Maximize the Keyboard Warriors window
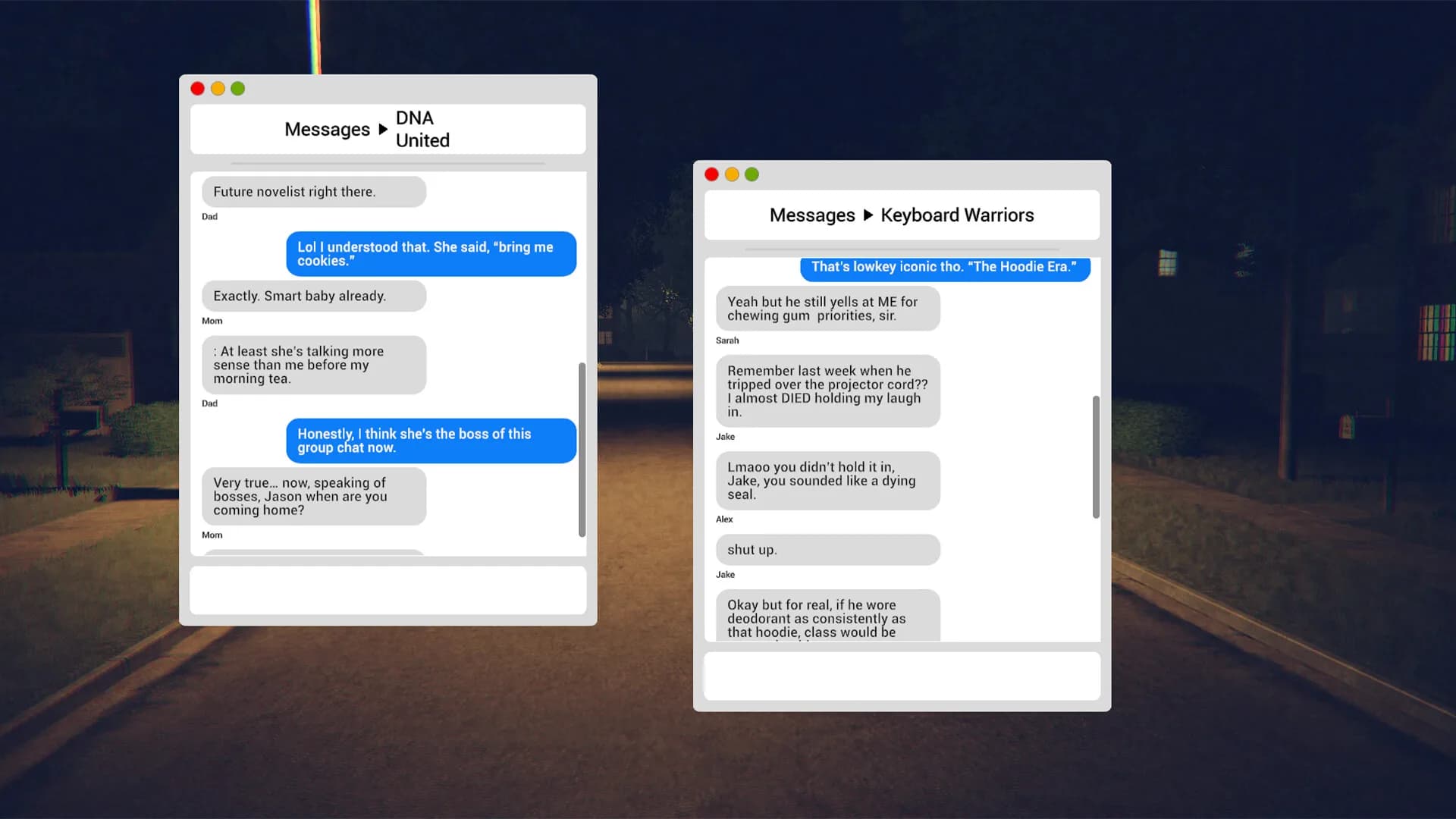Screen dimensions: 1456x819 [x=752, y=174]
